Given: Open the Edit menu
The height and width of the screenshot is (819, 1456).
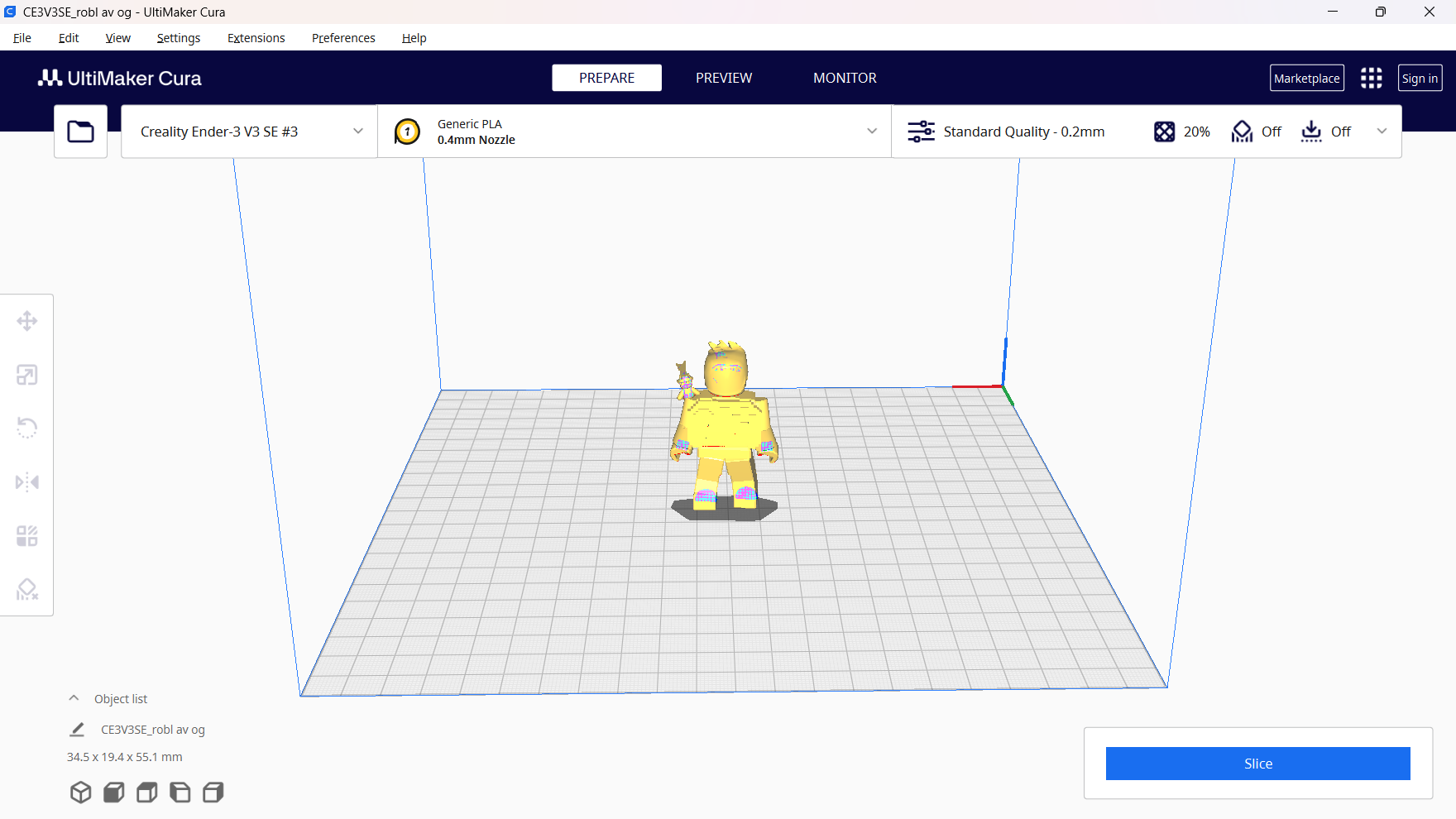Looking at the screenshot, I should (69, 38).
